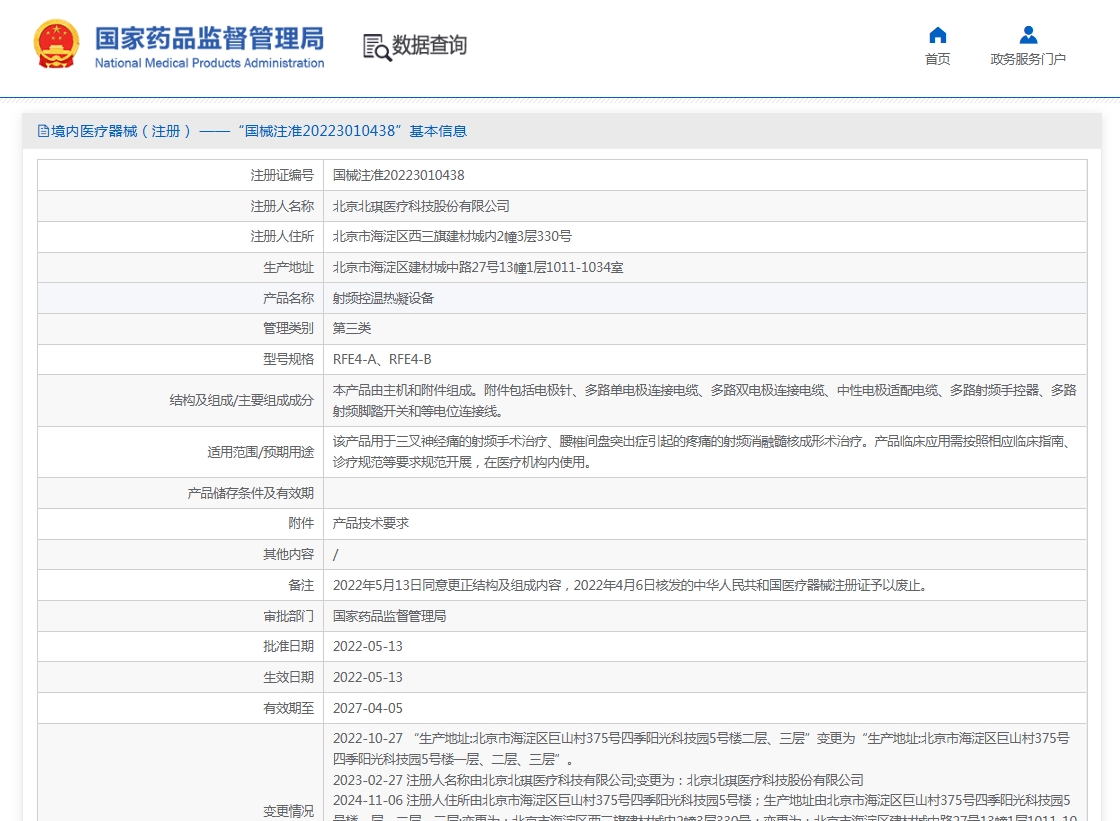Click the national emblem logo
Screen dimensions: 1120x821
[56, 44]
